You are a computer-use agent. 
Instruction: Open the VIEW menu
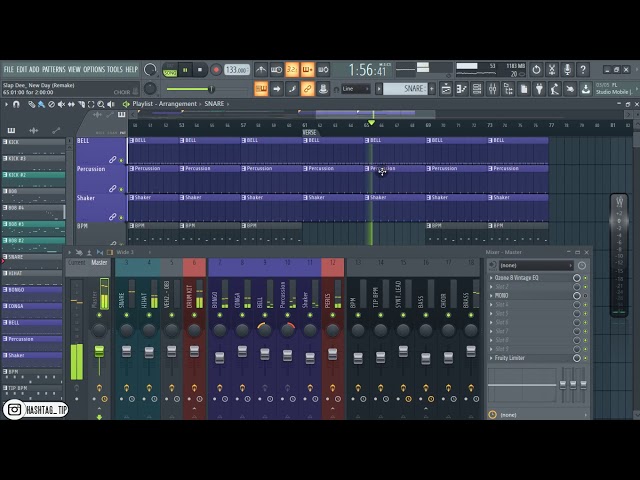[74, 69]
